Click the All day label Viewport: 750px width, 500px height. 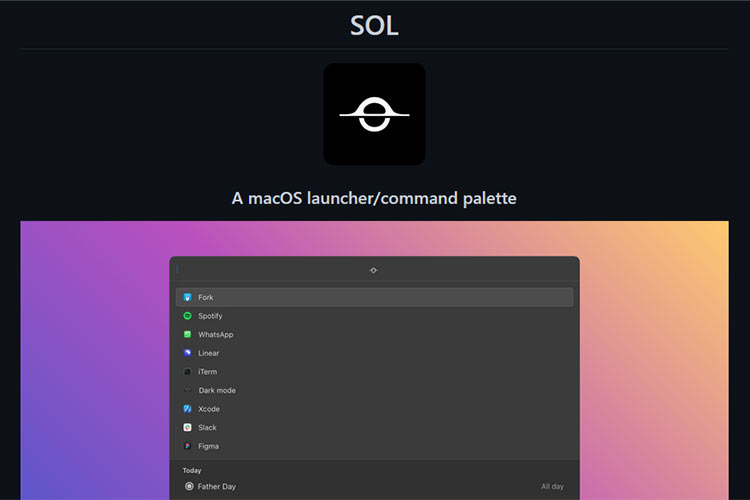click(x=552, y=486)
